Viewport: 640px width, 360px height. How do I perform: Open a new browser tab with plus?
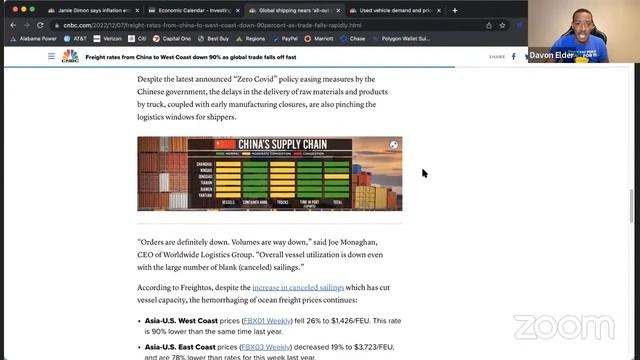click(x=455, y=11)
